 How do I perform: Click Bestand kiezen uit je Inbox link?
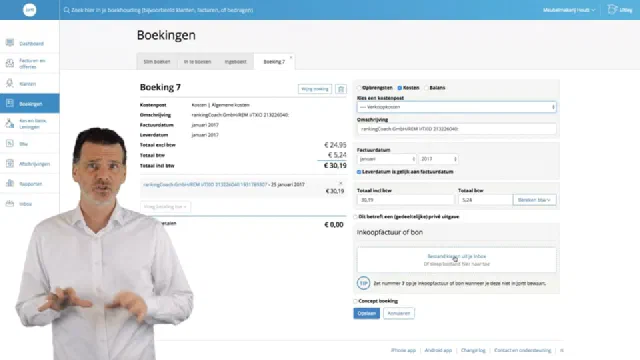tap(457, 256)
